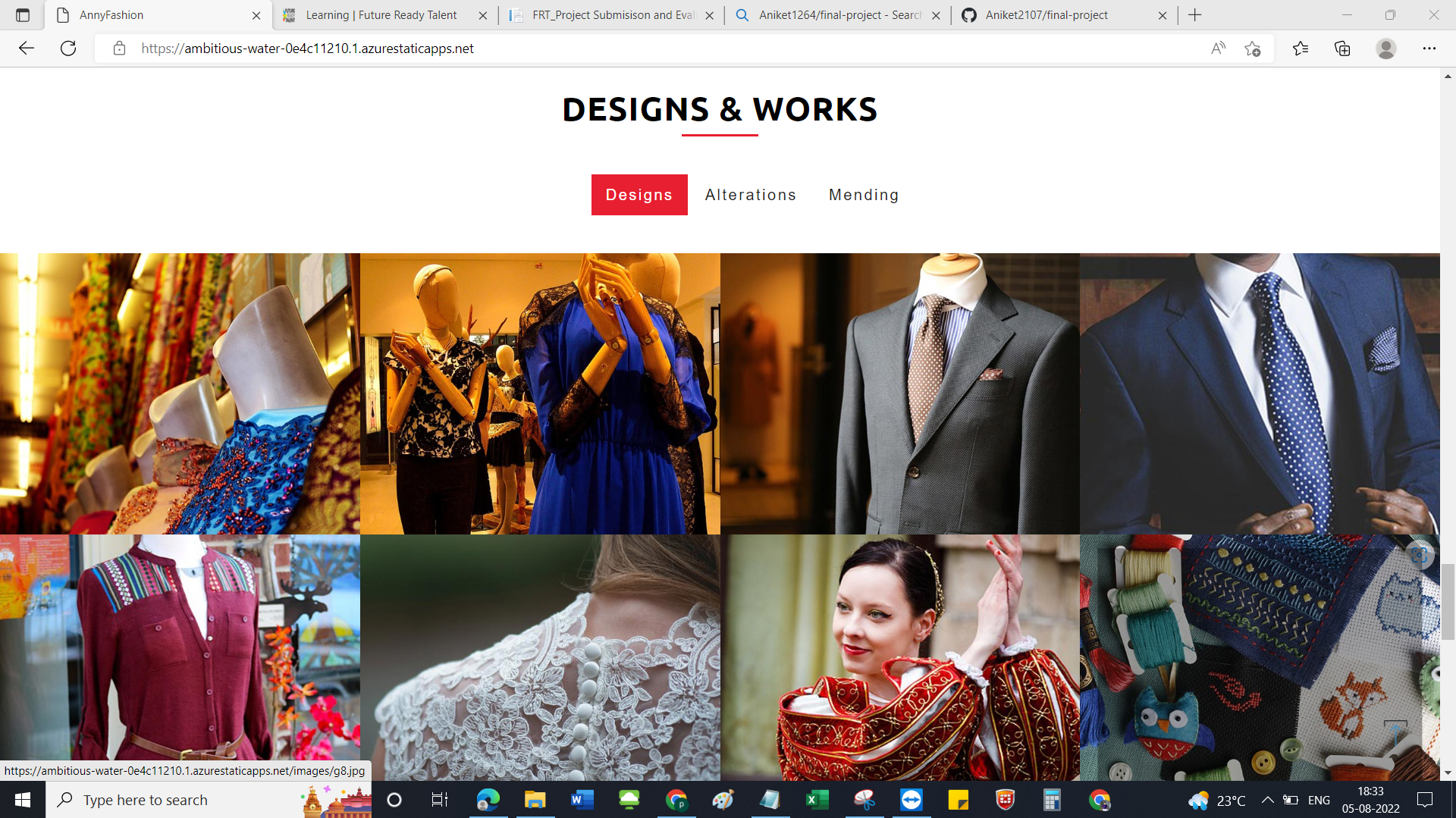Viewport: 1456px width, 818px height.
Task: Open the white lace back image
Action: (x=540, y=657)
